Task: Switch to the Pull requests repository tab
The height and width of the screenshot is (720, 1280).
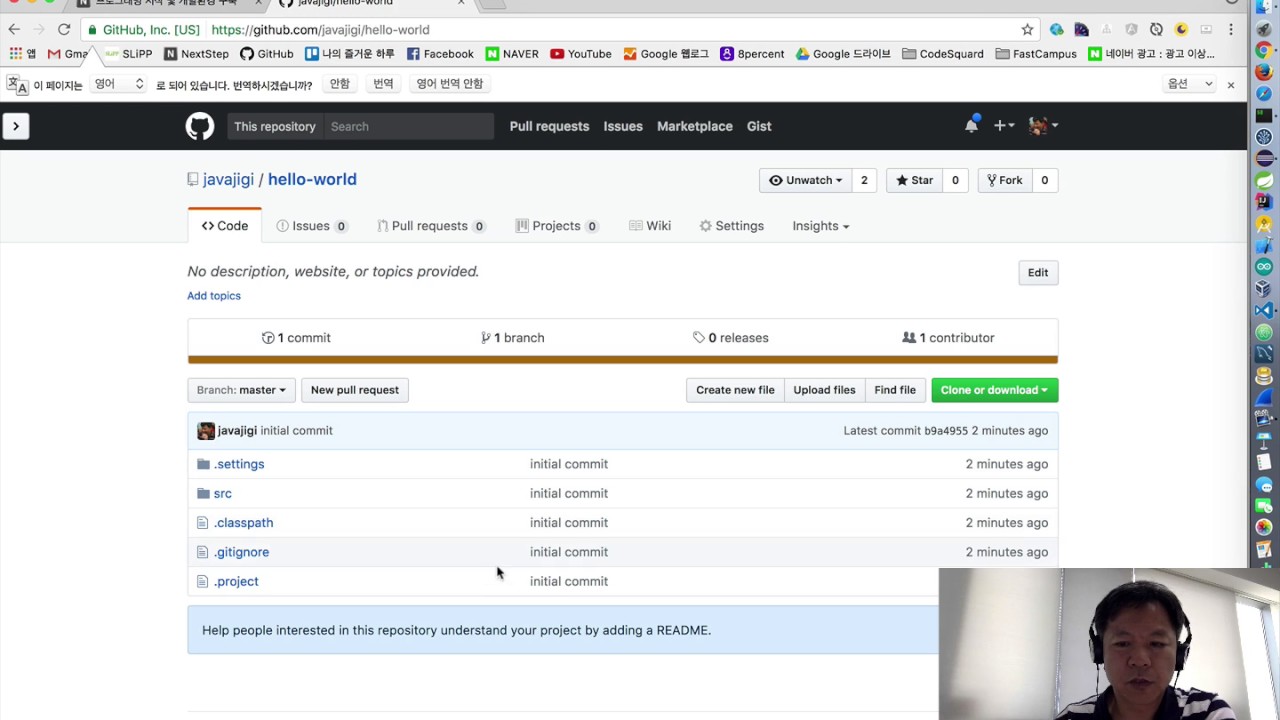Action: (x=430, y=226)
